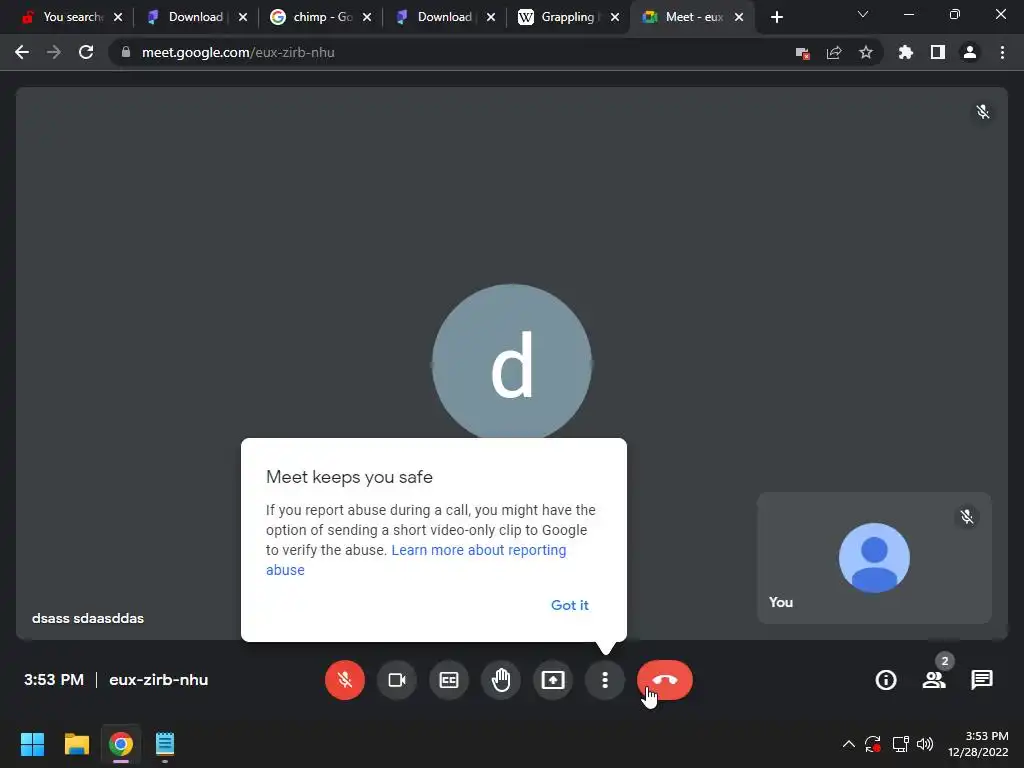Image resolution: width=1024 pixels, height=768 pixels.
Task: Open Notepad from taskbar
Action: [x=165, y=744]
